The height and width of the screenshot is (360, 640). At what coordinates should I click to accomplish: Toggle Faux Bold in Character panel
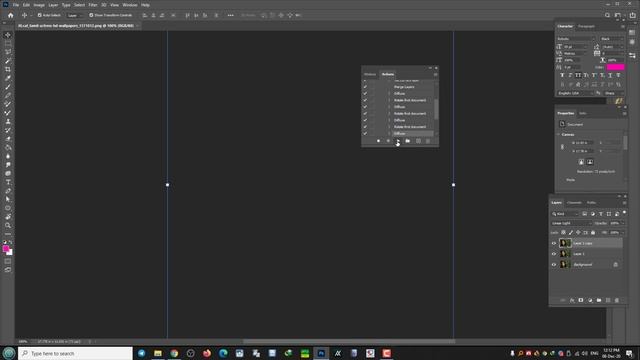pyautogui.click(x=562, y=76)
